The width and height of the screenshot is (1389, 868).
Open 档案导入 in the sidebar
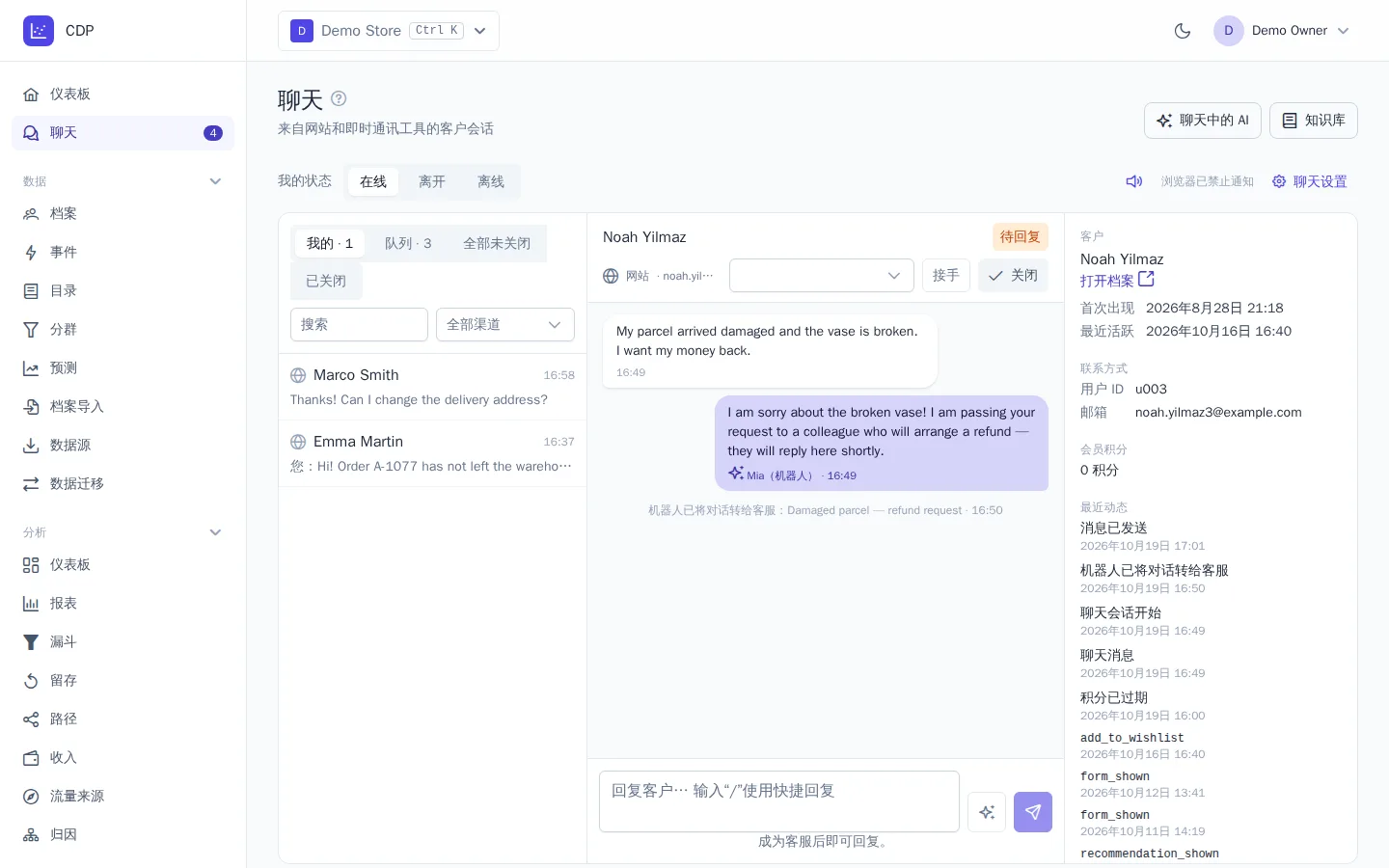tap(123, 406)
